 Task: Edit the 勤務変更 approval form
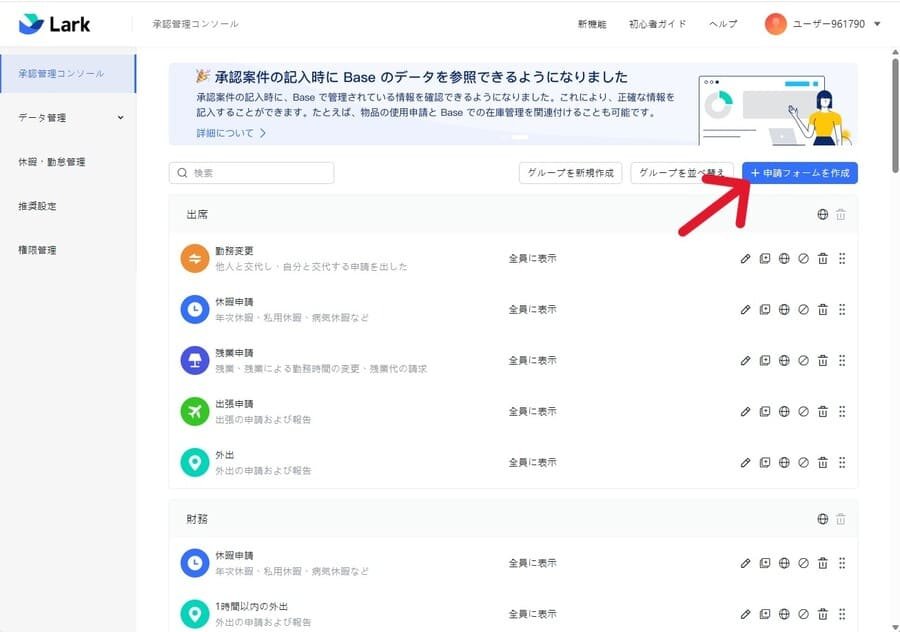point(745,258)
